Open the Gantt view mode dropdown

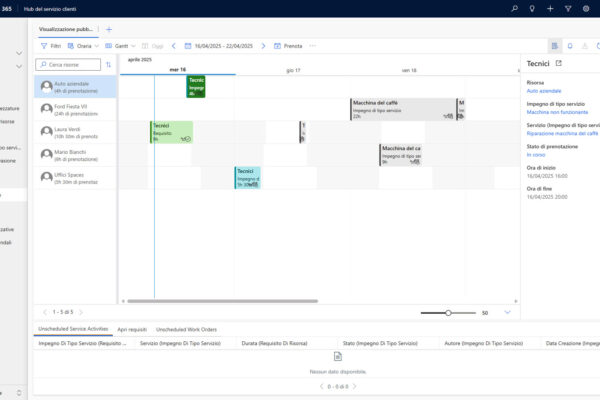pyautogui.click(x=120, y=46)
